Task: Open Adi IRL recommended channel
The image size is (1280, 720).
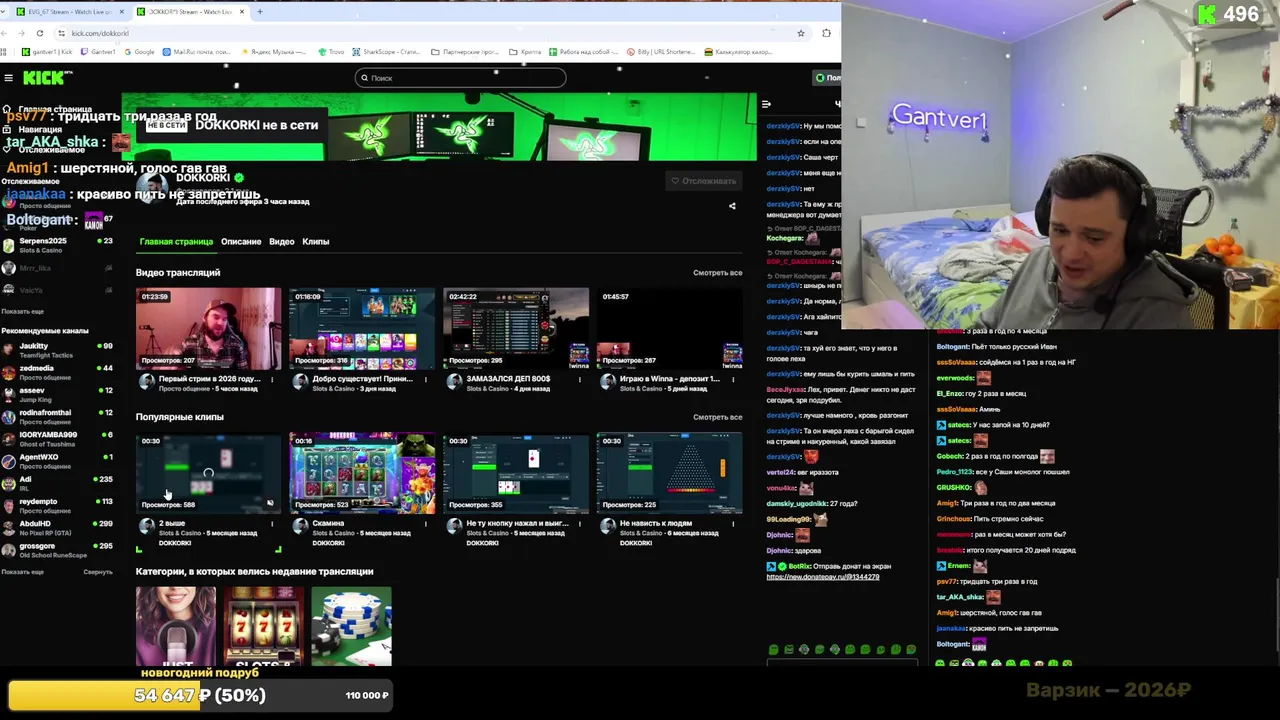Action: tap(57, 483)
